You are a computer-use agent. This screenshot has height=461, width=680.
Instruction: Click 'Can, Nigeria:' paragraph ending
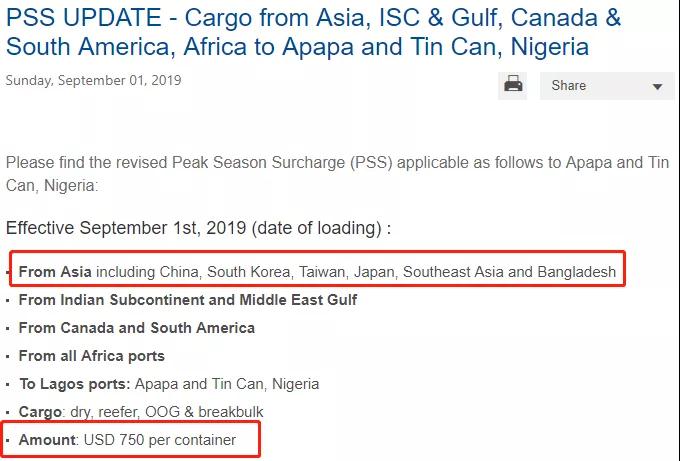coord(52,186)
